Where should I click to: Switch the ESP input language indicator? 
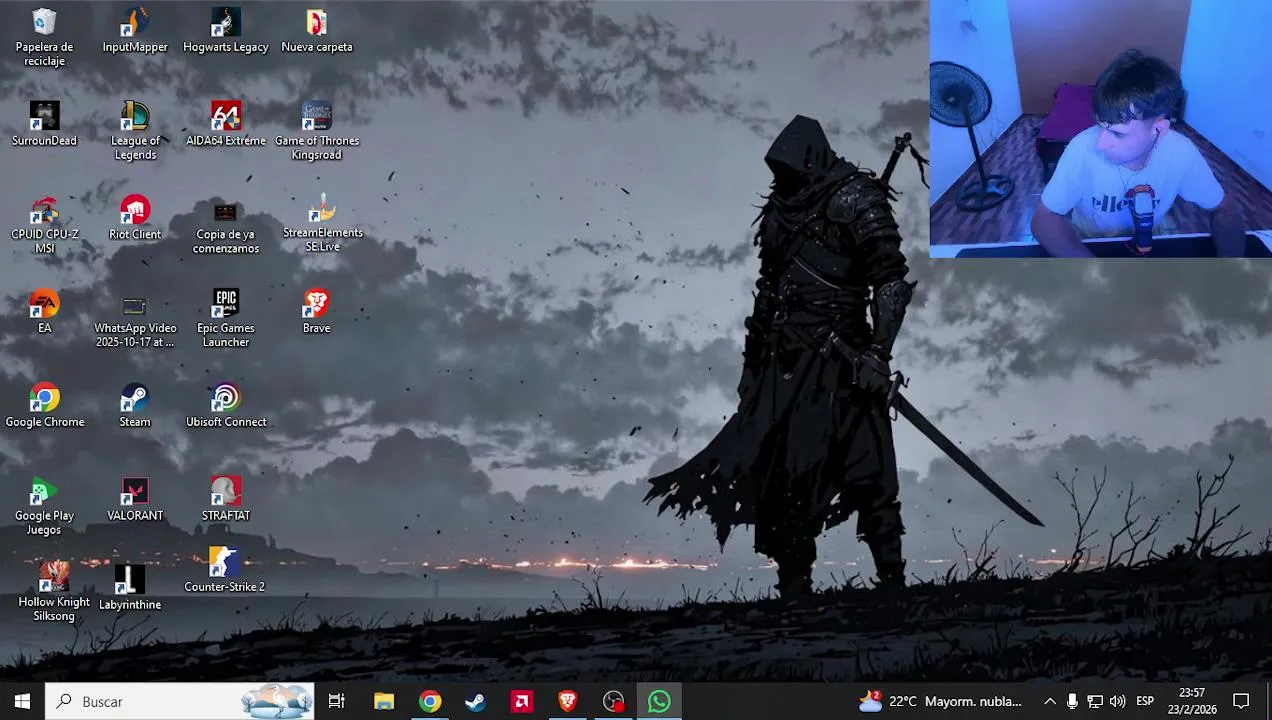point(1145,701)
